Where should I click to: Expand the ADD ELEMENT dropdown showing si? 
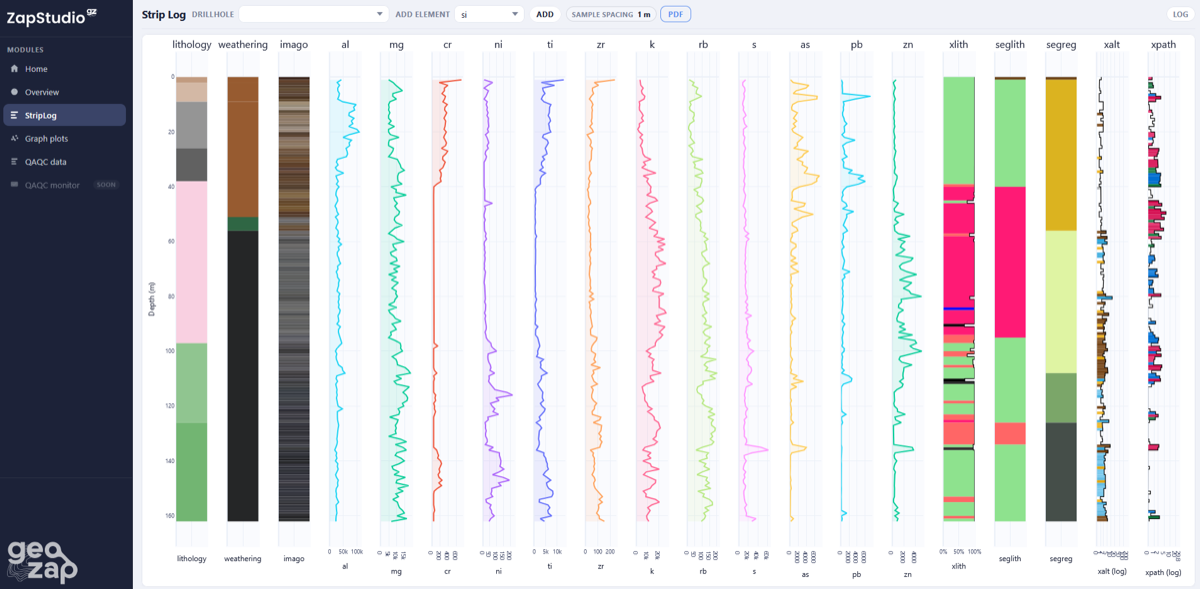pyautogui.click(x=490, y=14)
